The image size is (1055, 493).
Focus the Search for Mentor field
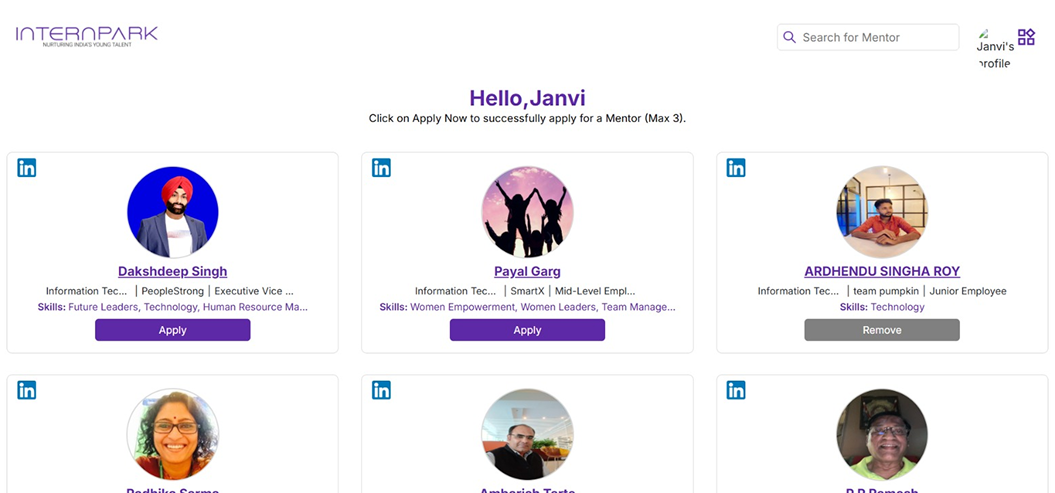click(876, 38)
